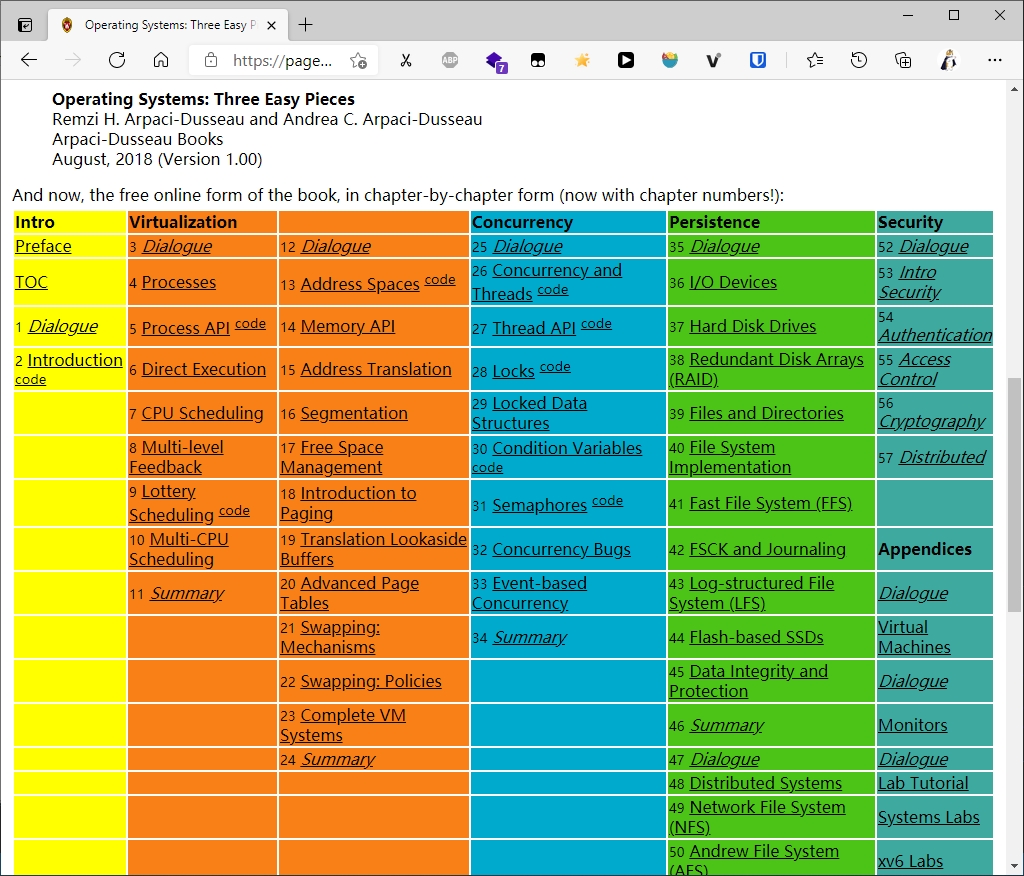1024x876 pixels.
Task: Click the vertical scrollbar thumb
Action: [1014, 494]
